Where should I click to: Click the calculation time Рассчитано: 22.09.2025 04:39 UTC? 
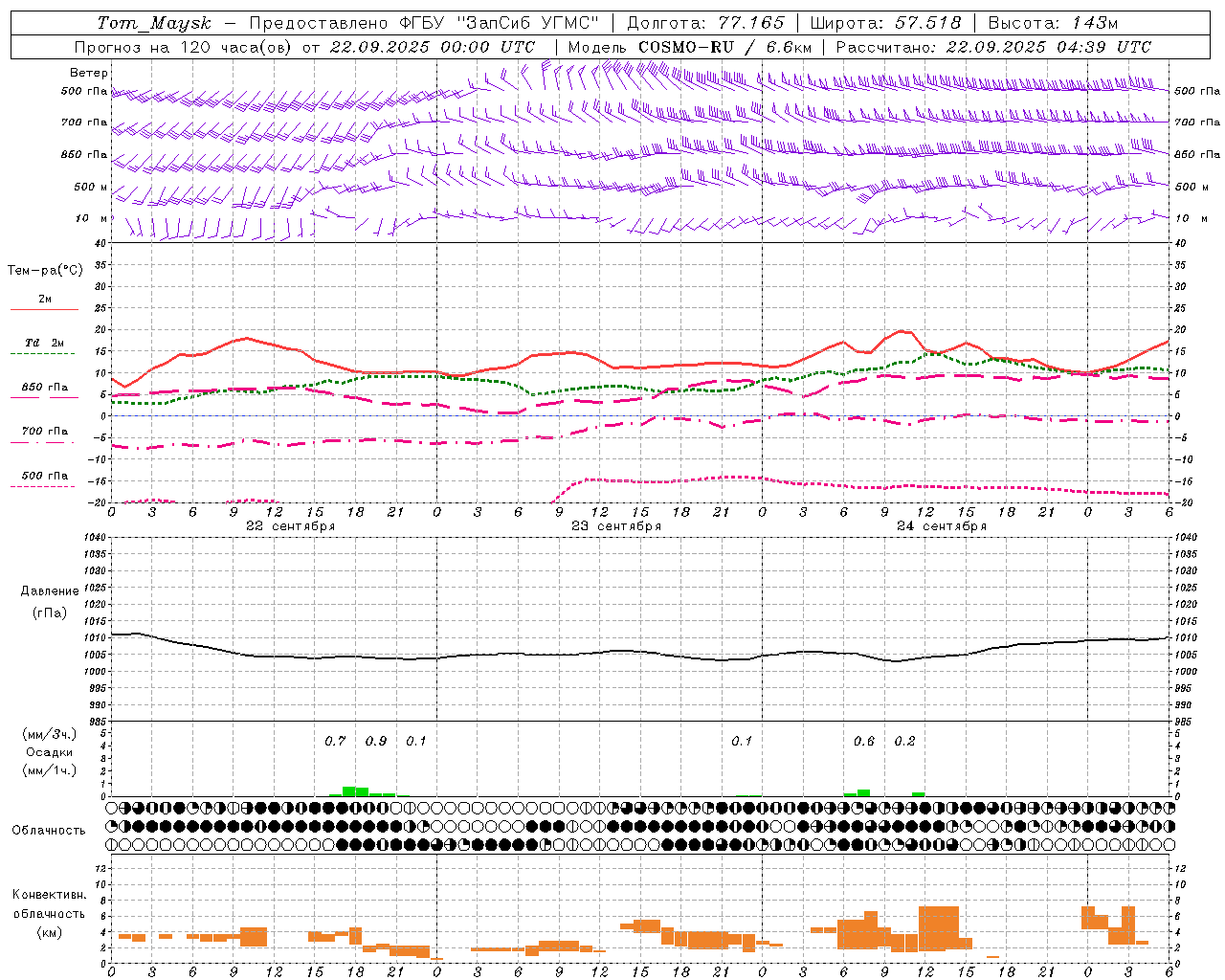[993, 47]
